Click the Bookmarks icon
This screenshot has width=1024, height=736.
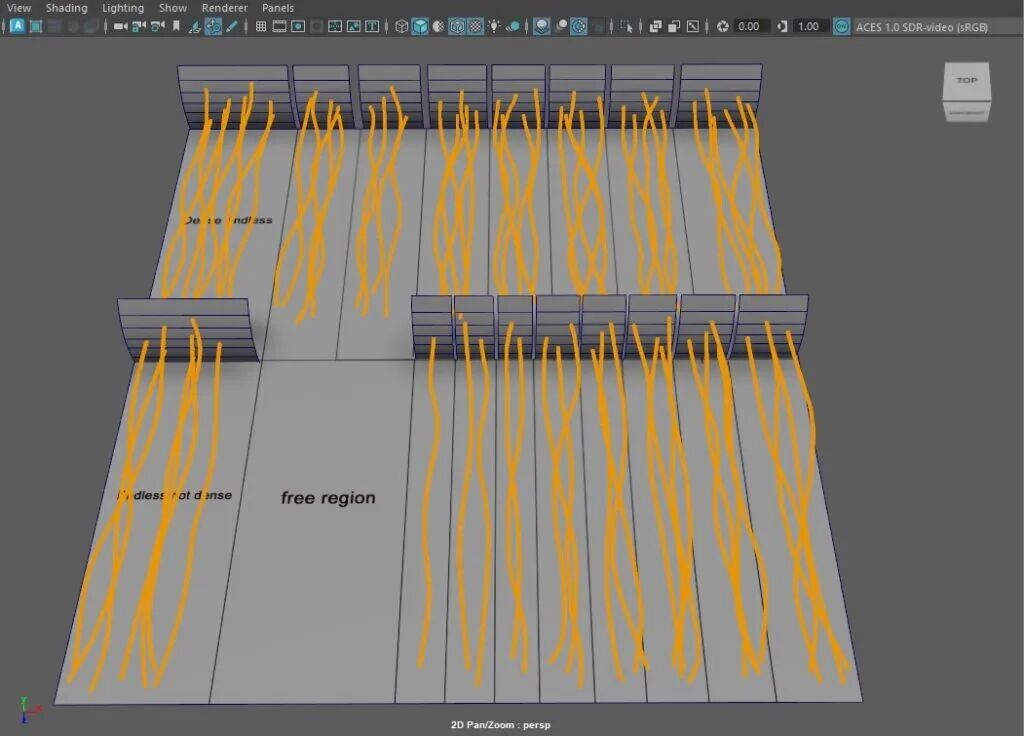click(x=176, y=26)
